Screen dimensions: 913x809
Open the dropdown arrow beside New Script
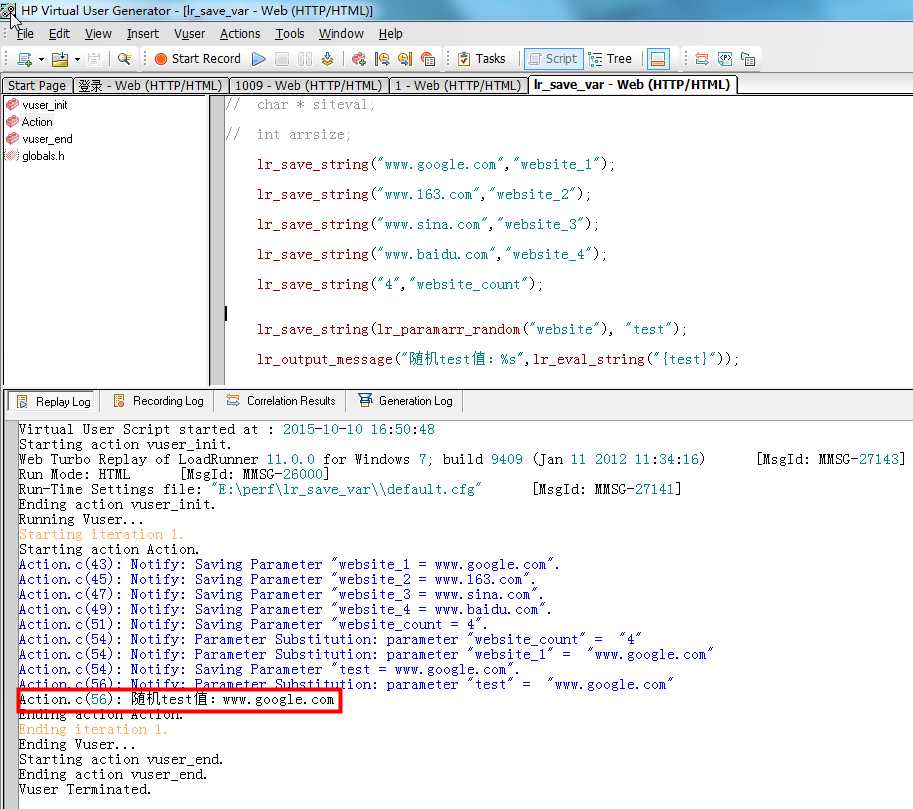[41, 59]
